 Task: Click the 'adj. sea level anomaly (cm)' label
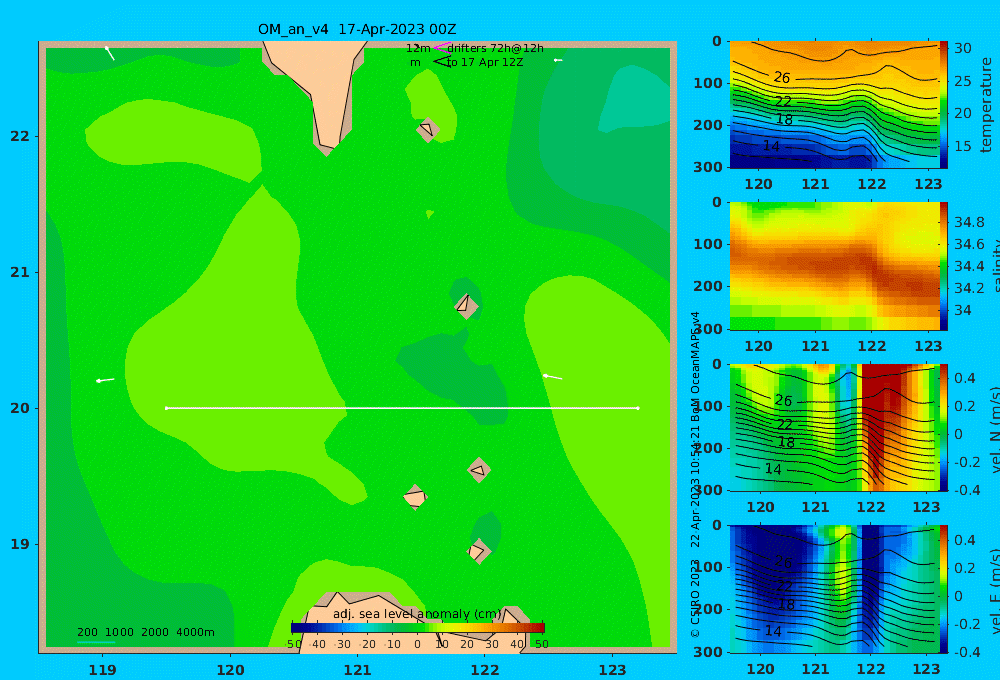tap(417, 614)
